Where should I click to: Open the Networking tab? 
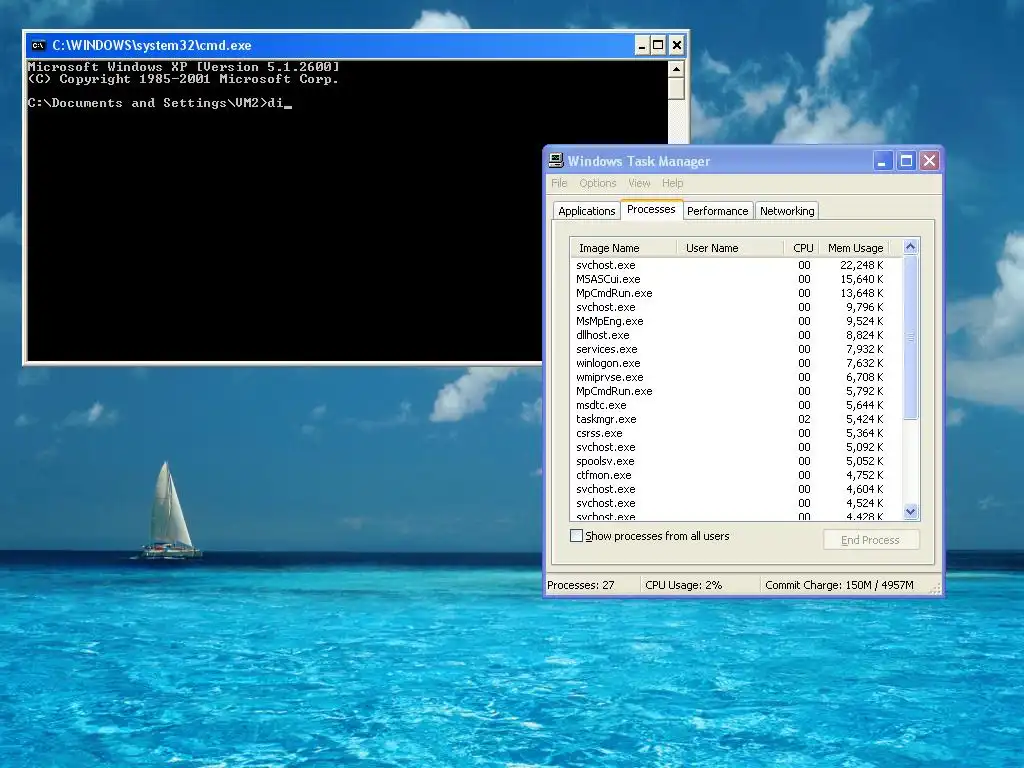click(787, 211)
